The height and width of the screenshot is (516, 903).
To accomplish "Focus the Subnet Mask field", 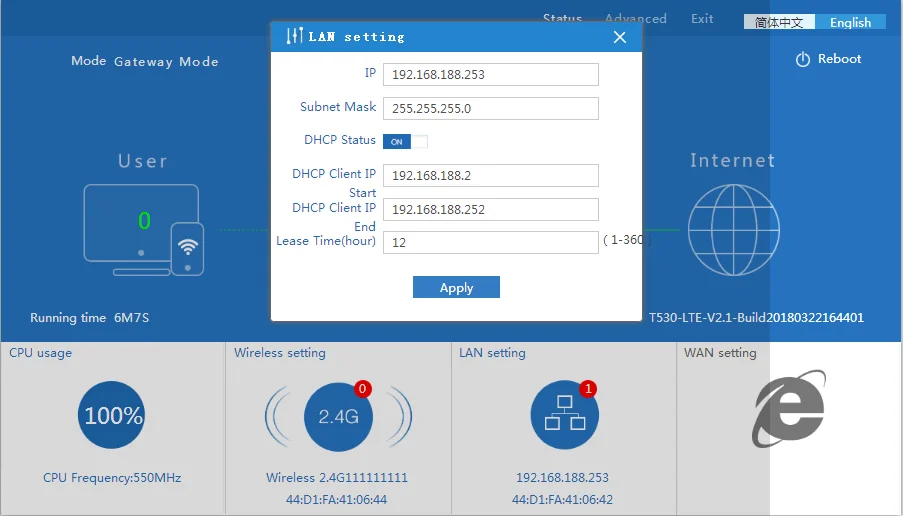I will click(x=490, y=108).
